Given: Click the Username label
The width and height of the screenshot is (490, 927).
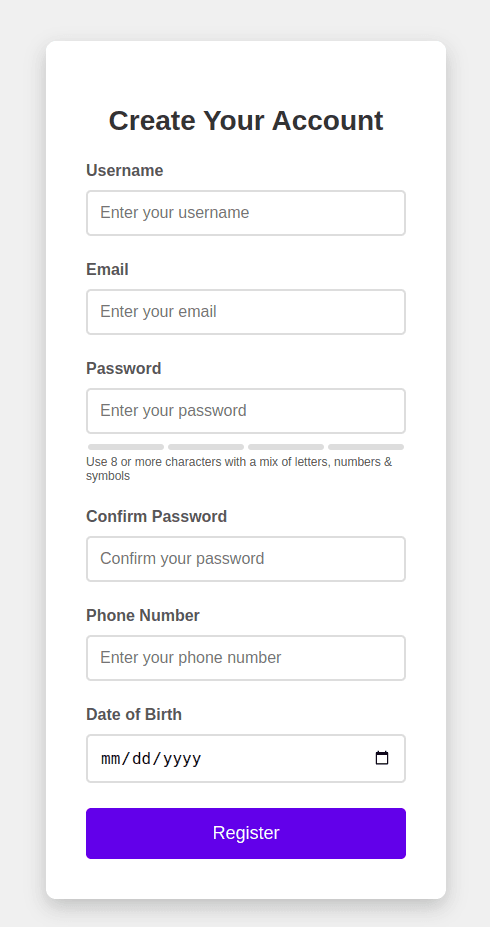Looking at the screenshot, I should point(125,170).
